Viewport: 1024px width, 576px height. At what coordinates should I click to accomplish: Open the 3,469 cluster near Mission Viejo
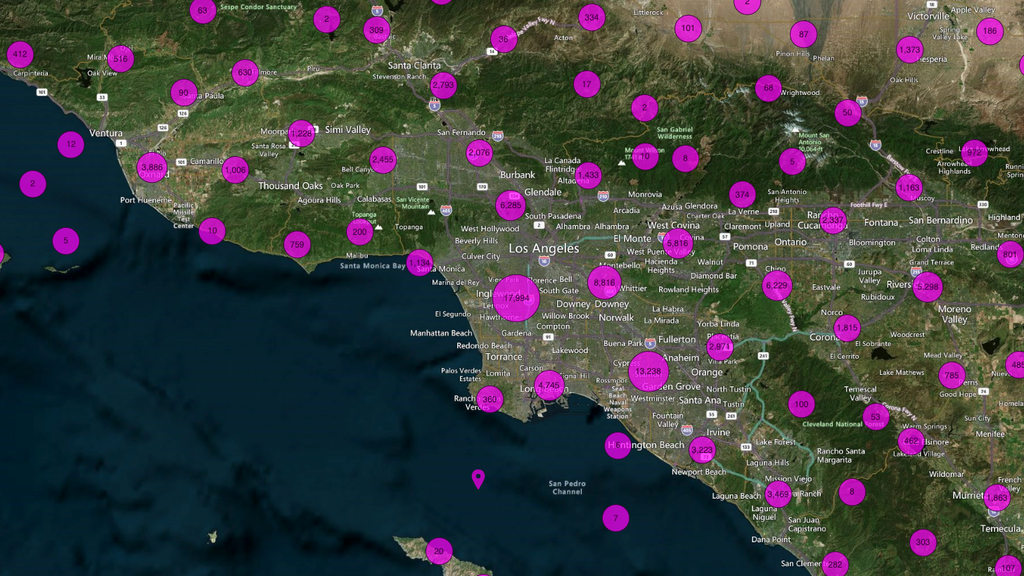778,494
